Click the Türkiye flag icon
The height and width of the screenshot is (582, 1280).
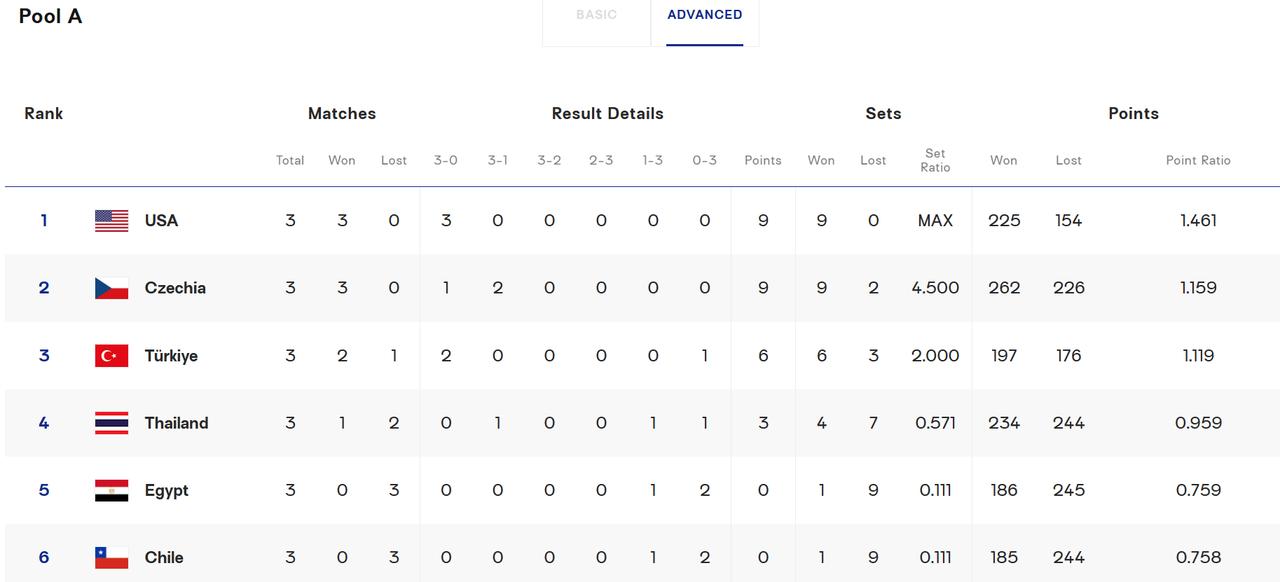(x=111, y=356)
